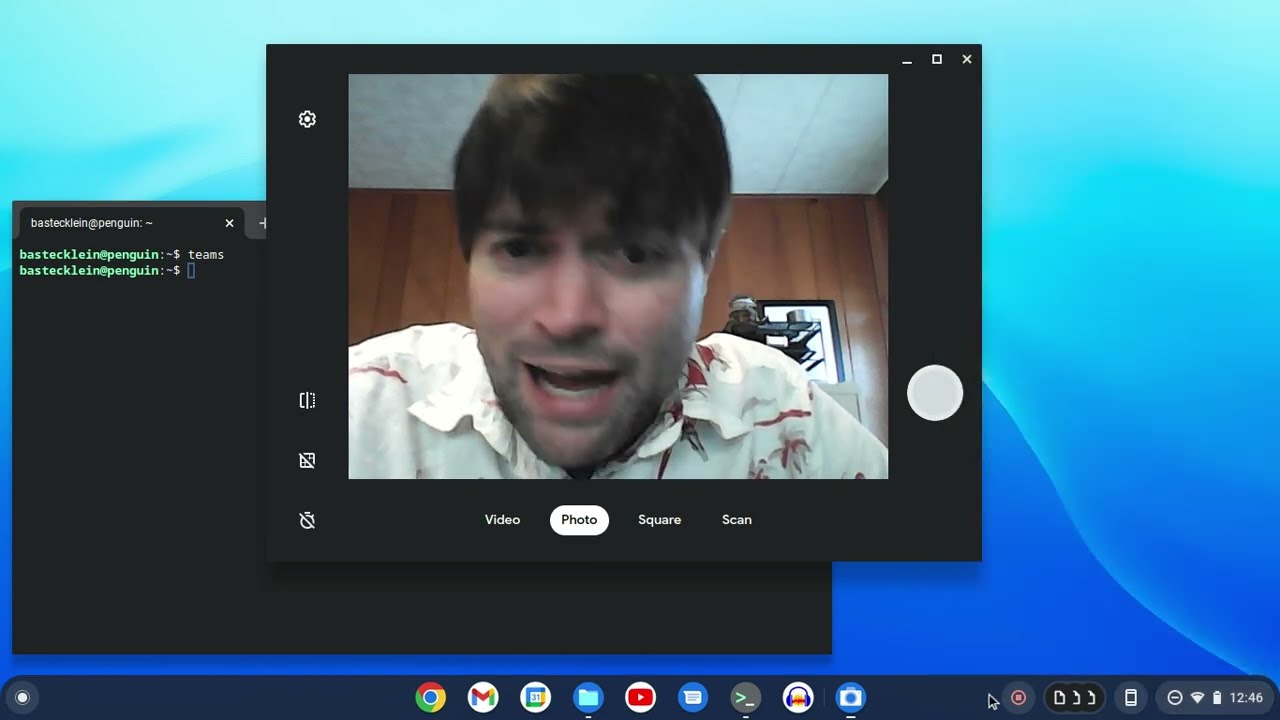Minimize the Camera window
The height and width of the screenshot is (720, 1280).
point(907,60)
